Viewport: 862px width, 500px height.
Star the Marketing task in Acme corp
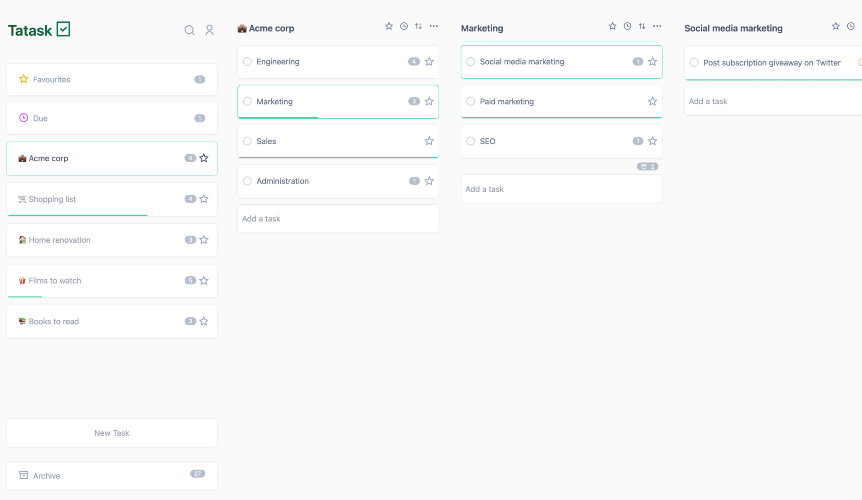click(429, 101)
